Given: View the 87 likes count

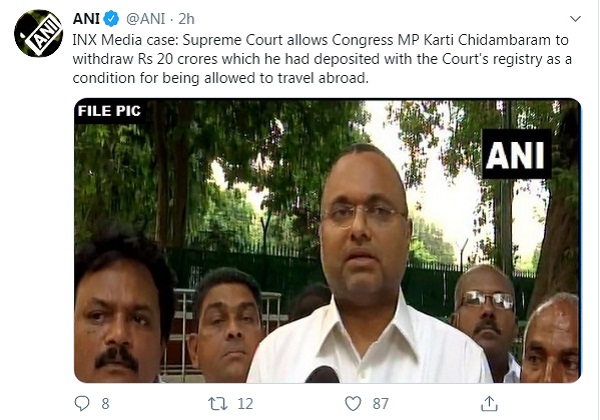Looking at the screenshot, I should tap(380, 404).
